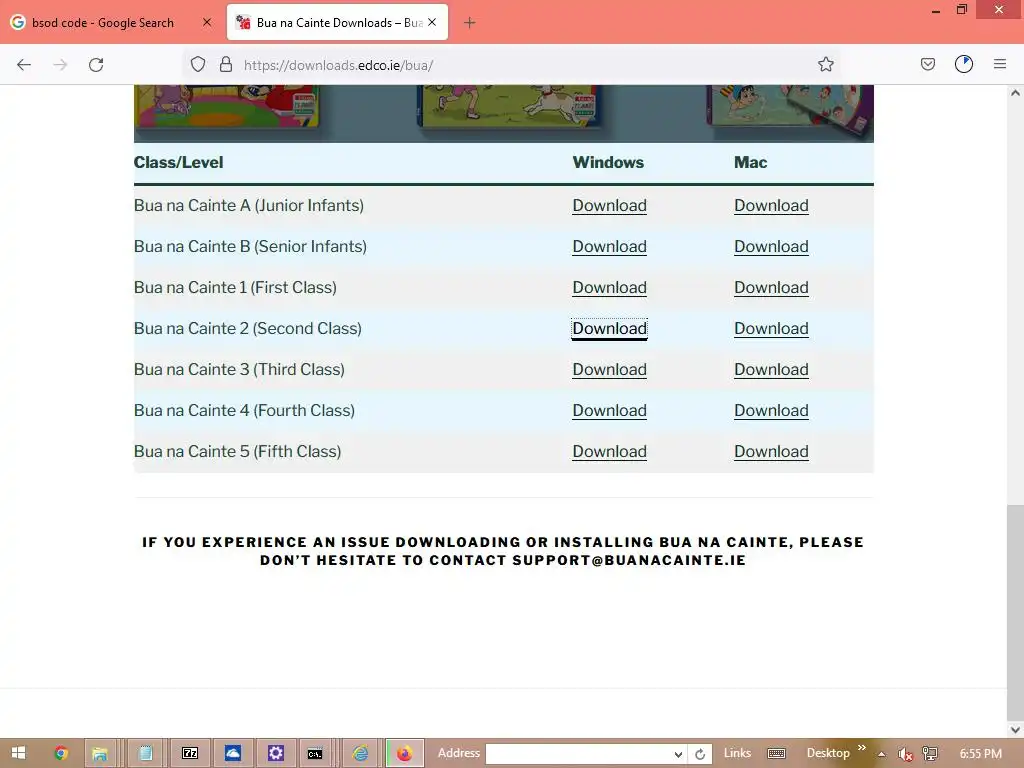
Task: Open the Settings gear taskbar icon
Action: click(276, 754)
